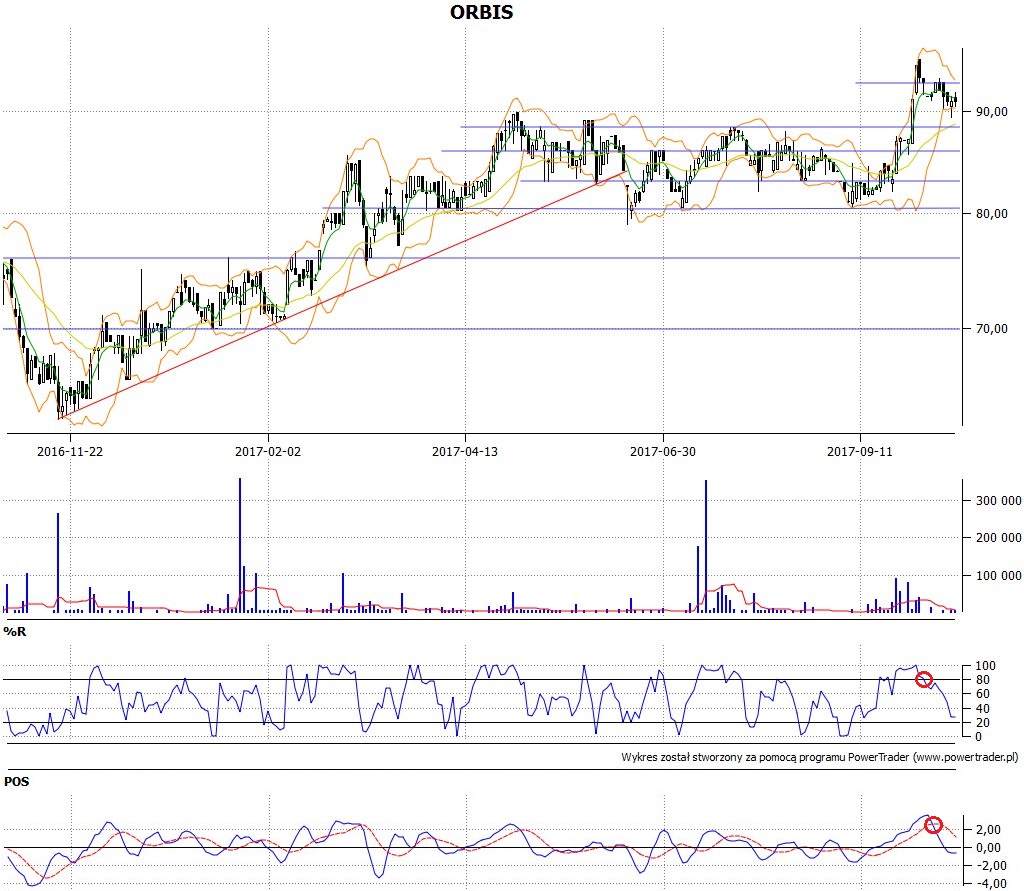
Task: Click the 90,00 price axis label
Action: pos(991,112)
